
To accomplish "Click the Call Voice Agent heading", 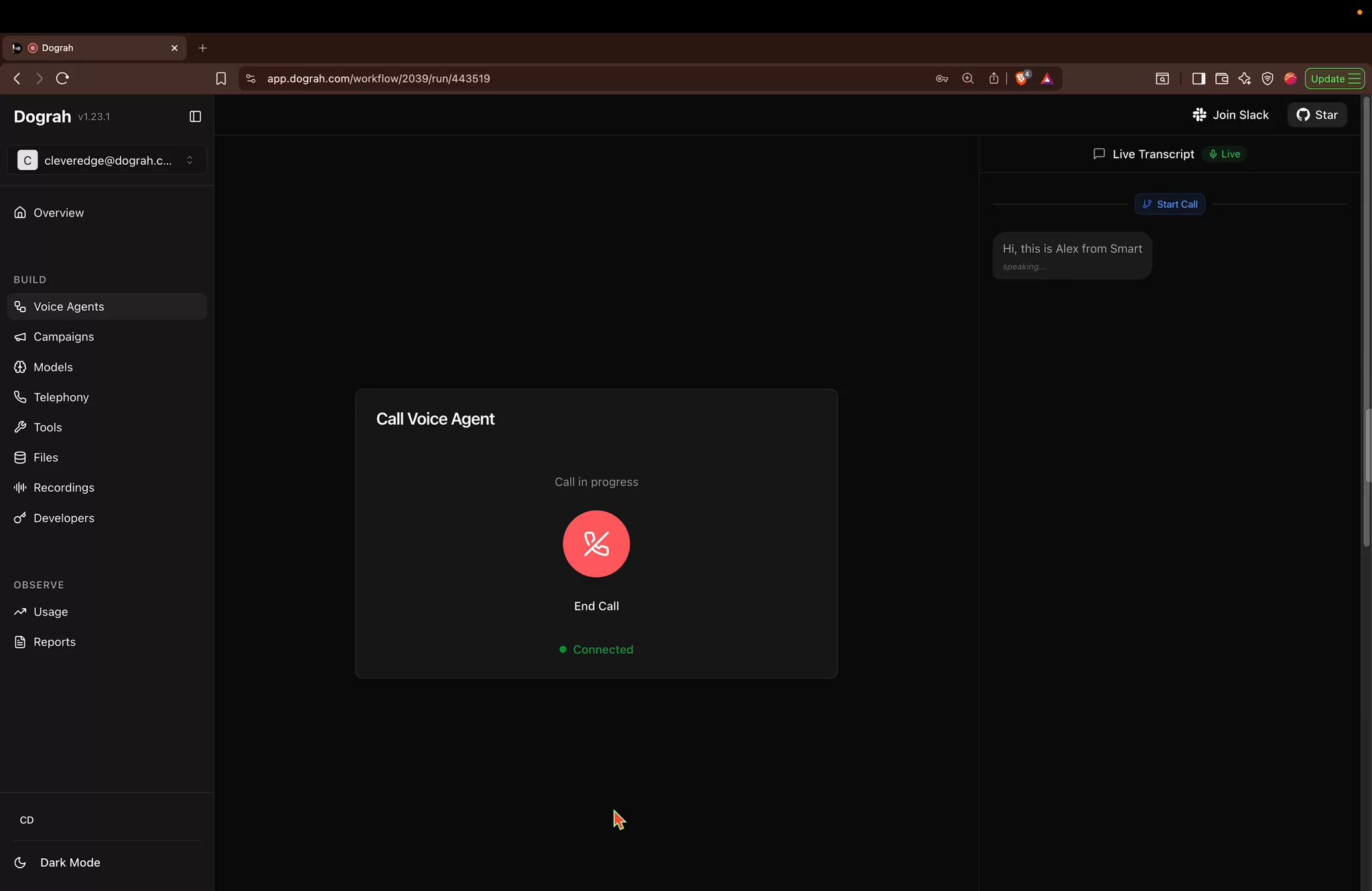I will [x=435, y=419].
